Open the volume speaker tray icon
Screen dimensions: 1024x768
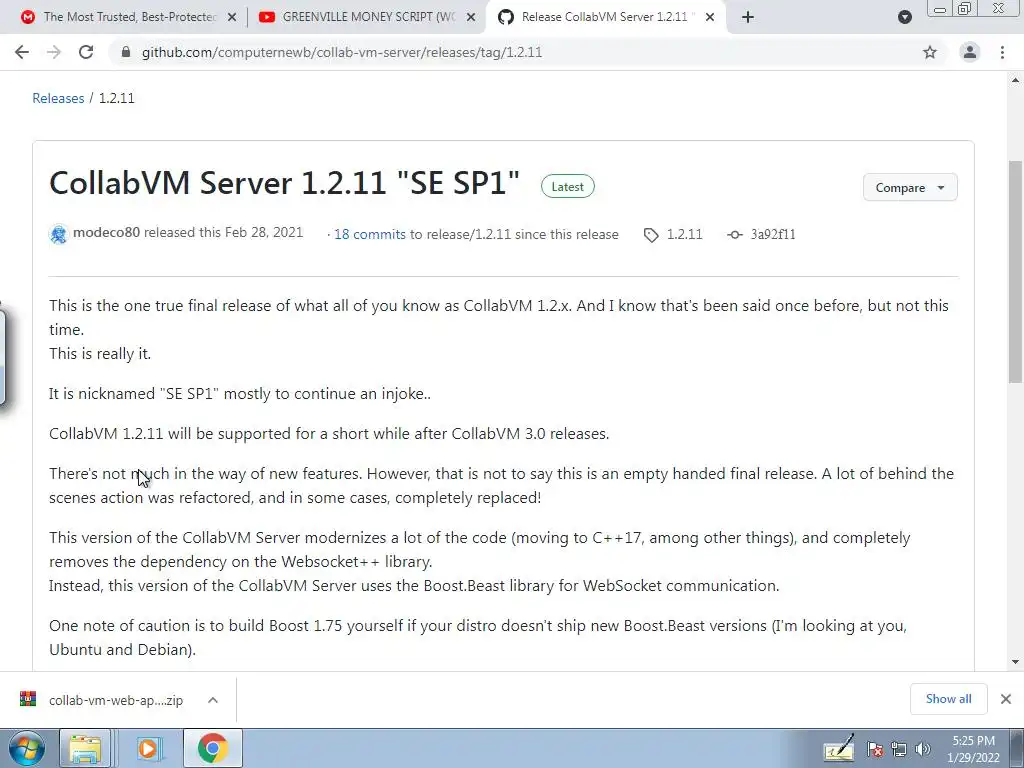(x=923, y=749)
